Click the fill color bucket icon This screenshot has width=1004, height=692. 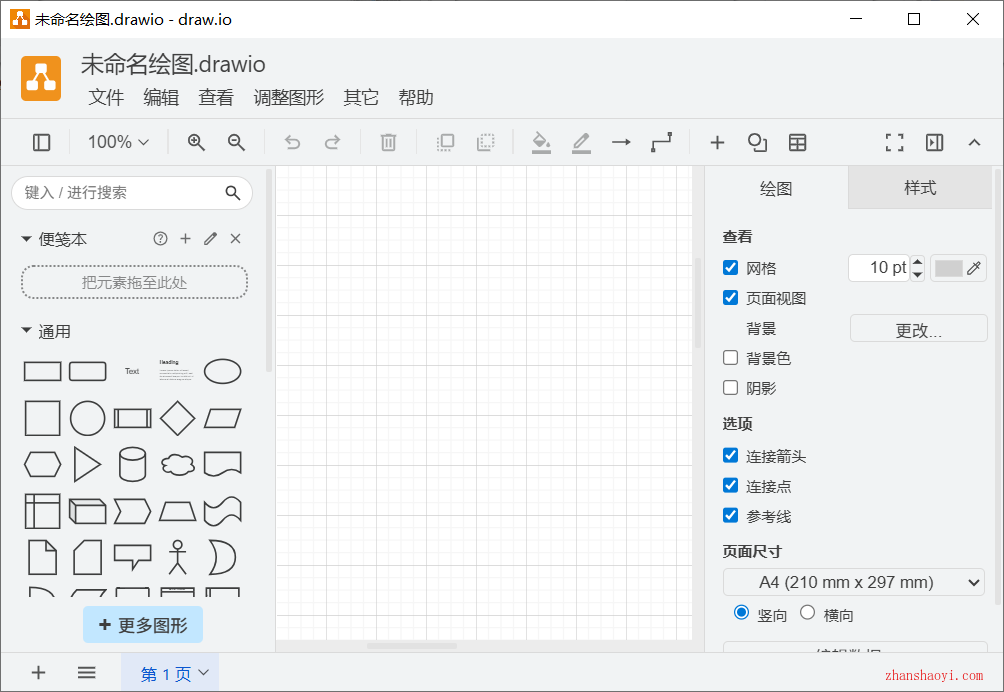[x=541, y=143]
